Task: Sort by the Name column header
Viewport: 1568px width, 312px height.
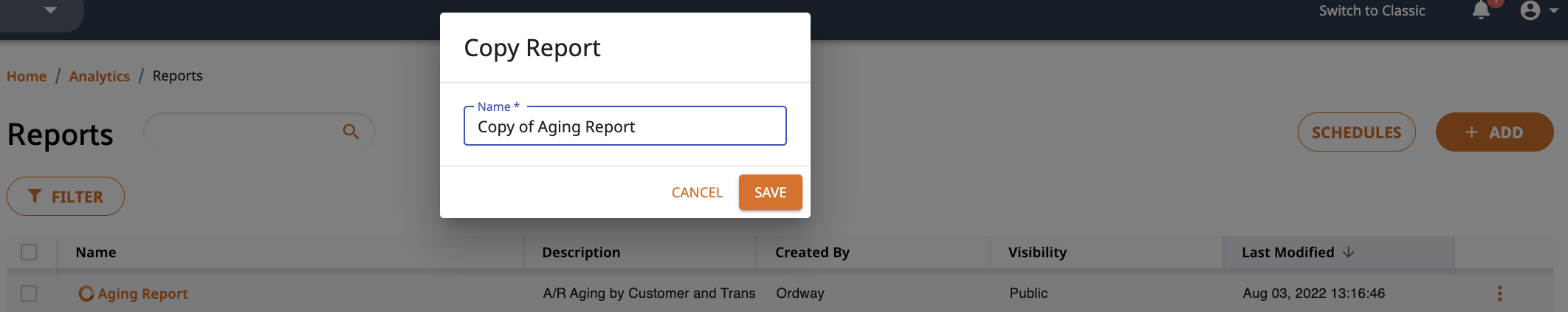Action: tap(96, 252)
